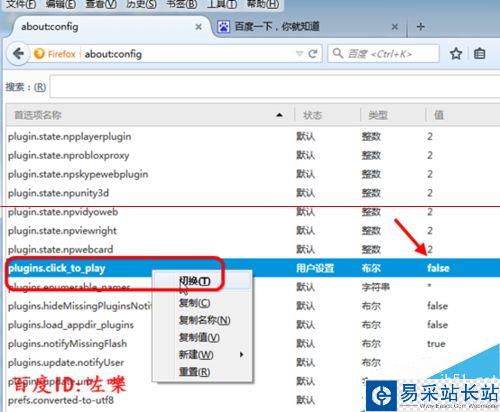Choose 复制名称(N) in the context menu

tap(202, 320)
